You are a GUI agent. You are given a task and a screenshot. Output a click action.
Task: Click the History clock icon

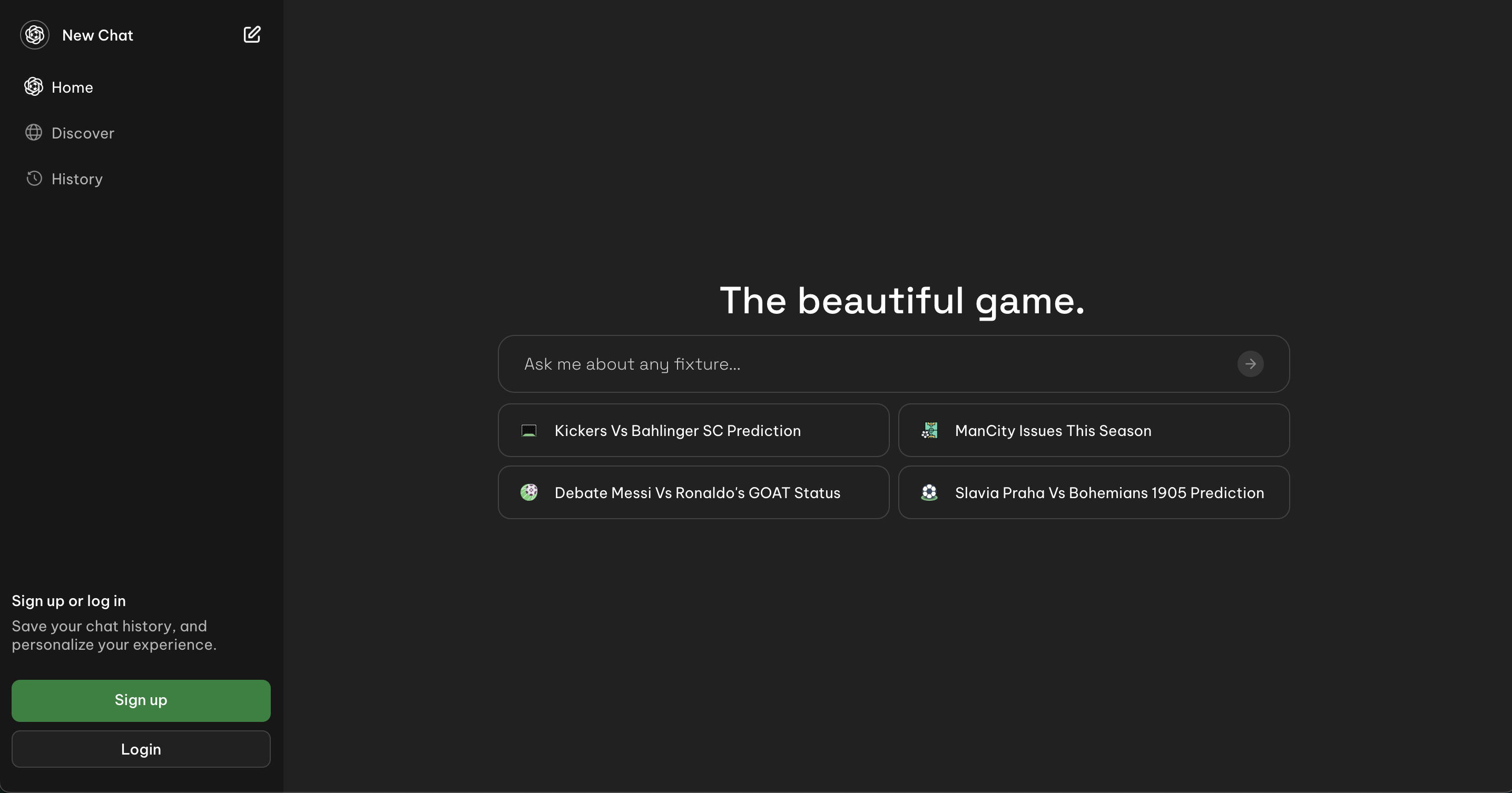point(34,179)
